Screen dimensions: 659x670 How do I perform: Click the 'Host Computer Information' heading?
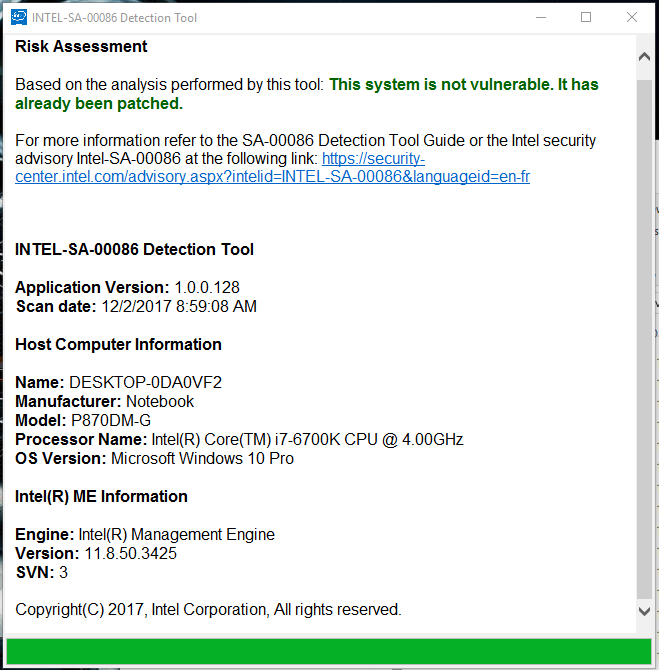point(118,344)
